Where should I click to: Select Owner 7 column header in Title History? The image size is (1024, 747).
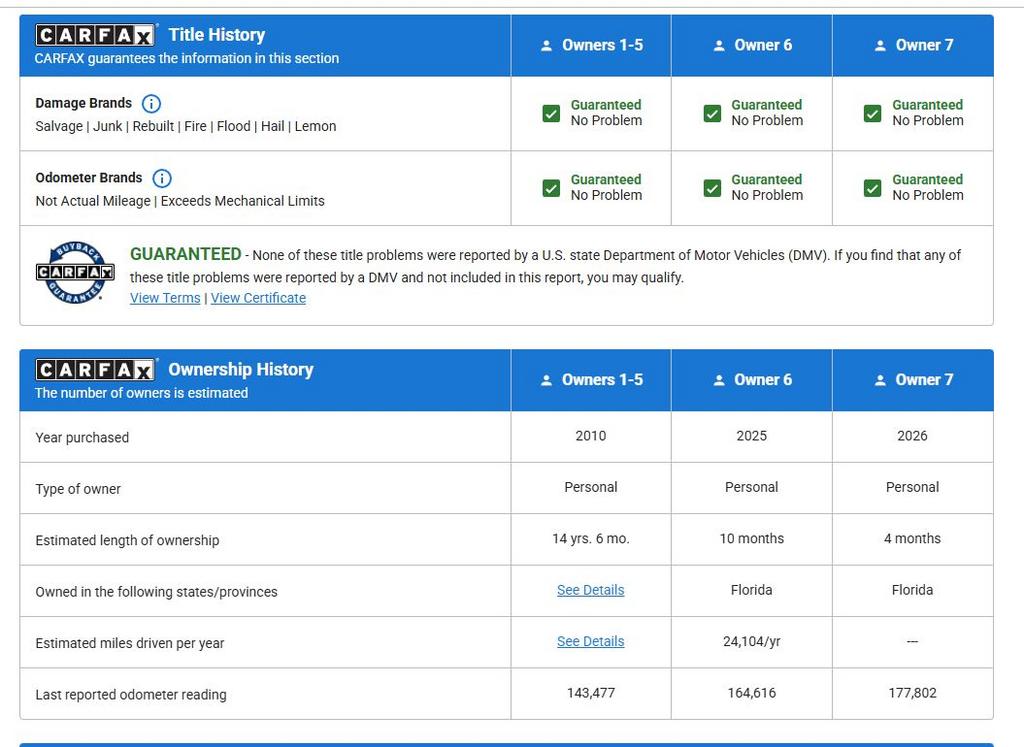tap(913, 46)
